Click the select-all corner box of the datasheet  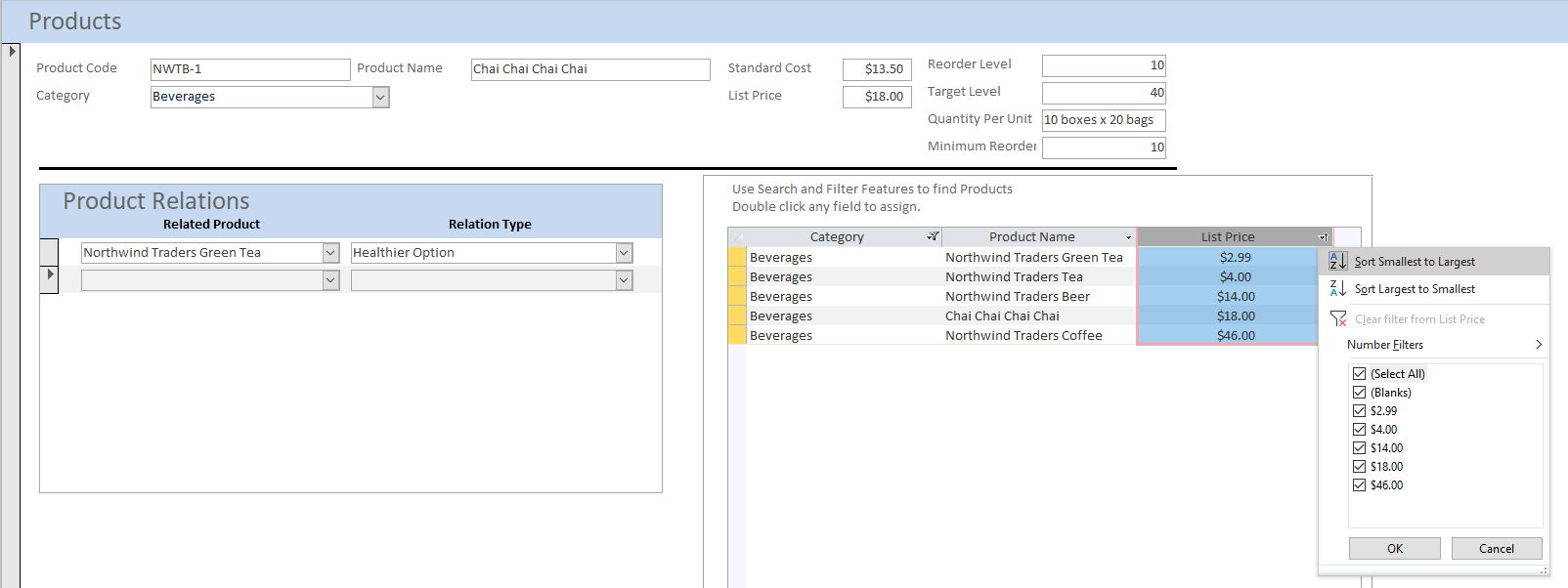(x=737, y=236)
